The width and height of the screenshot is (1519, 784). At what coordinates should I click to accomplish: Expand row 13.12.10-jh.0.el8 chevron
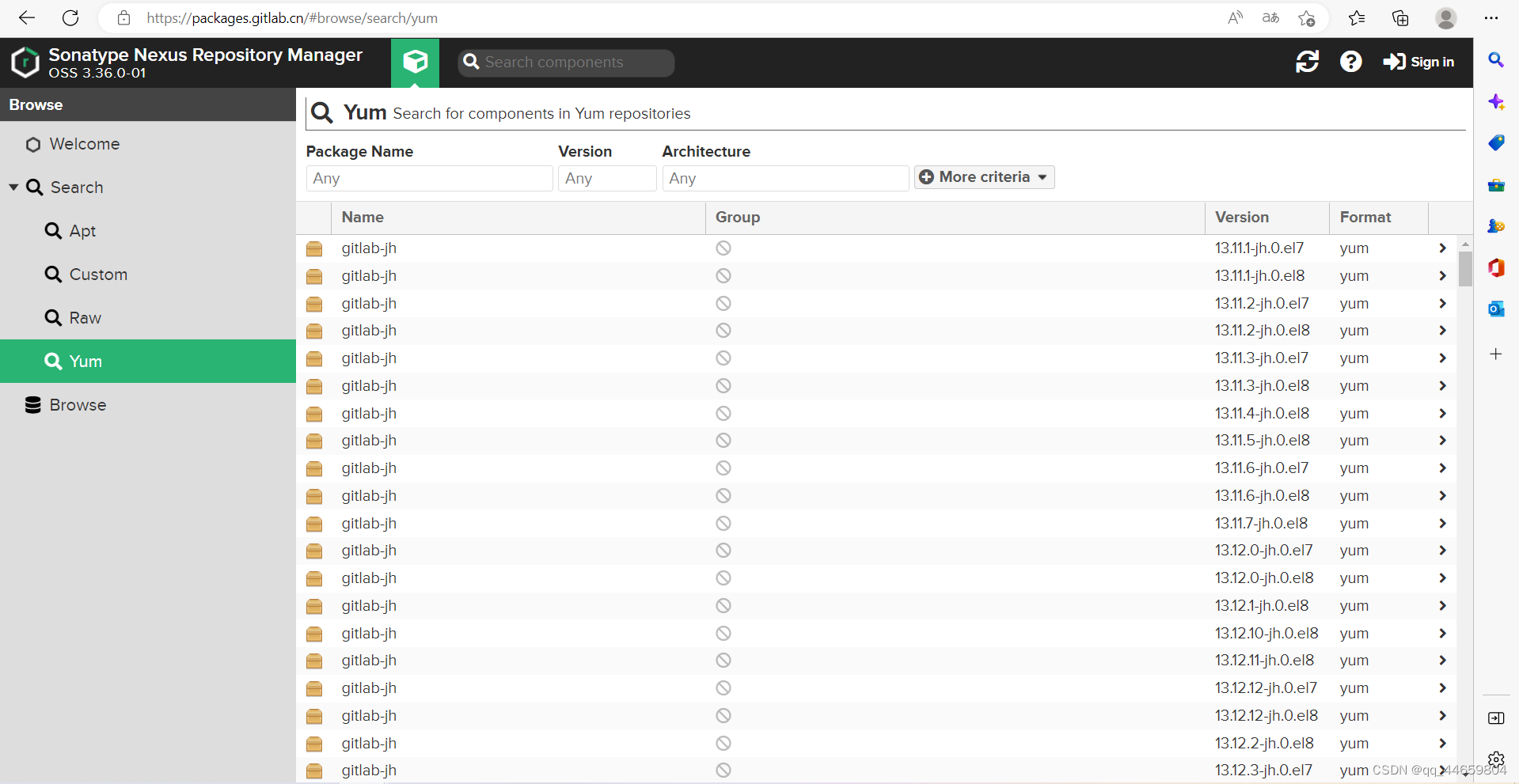click(x=1442, y=634)
